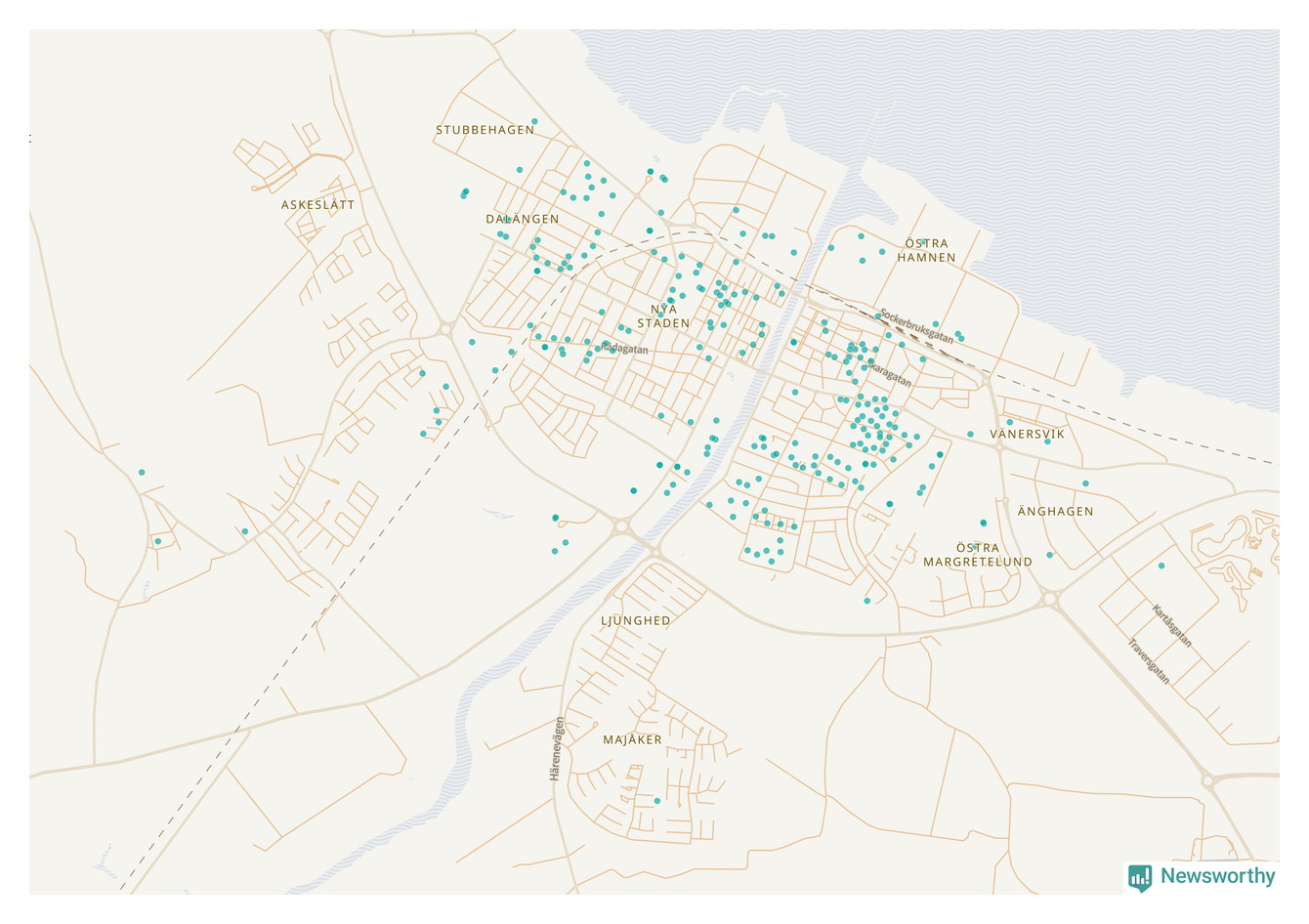Select the LJUNGHED neighborhood label

coord(636,620)
